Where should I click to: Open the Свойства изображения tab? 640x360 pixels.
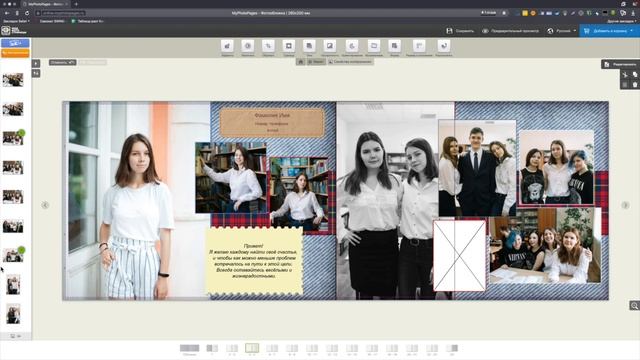(x=350, y=62)
